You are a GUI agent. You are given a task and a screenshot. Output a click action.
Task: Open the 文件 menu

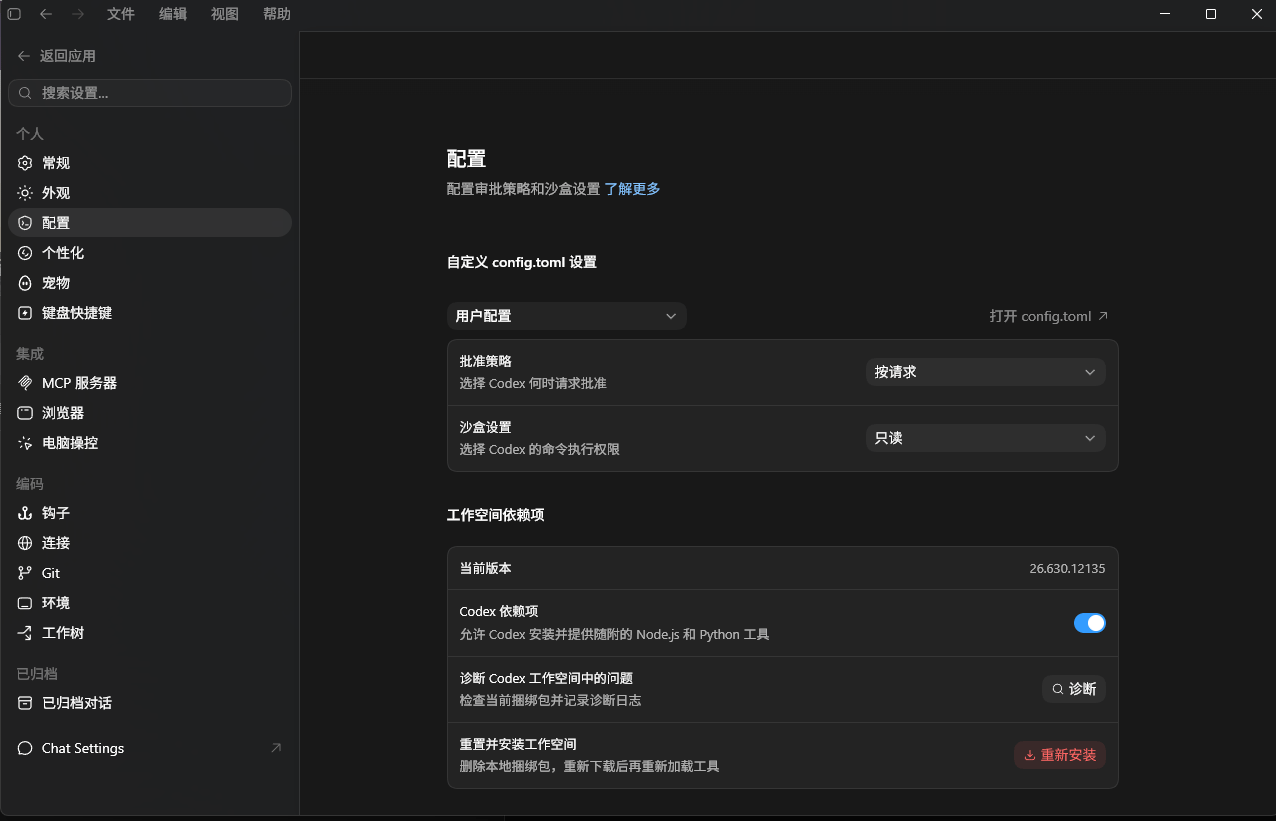coord(121,14)
